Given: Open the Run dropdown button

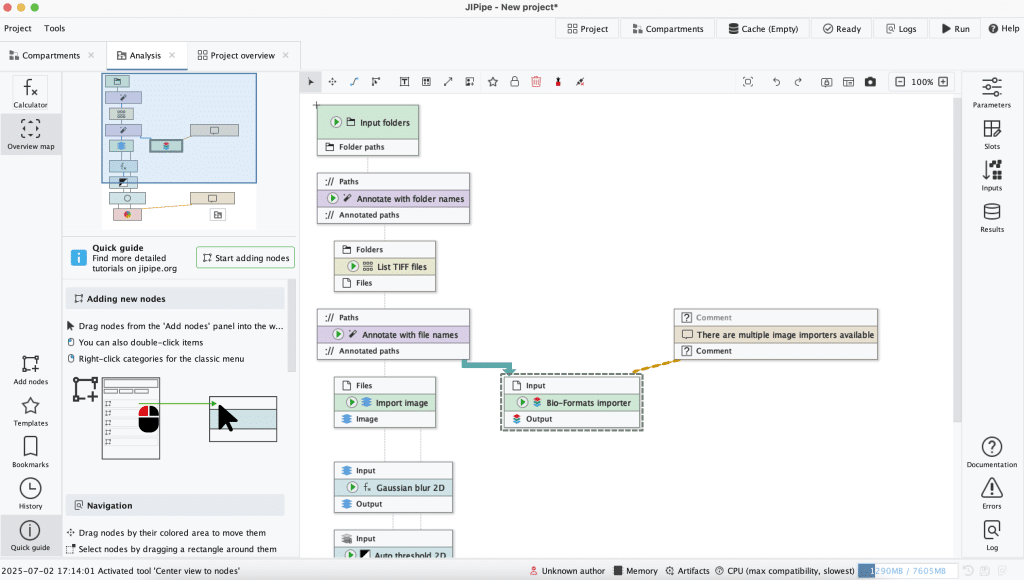Looking at the screenshot, I should pyautogui.click(x=954, y=29).
